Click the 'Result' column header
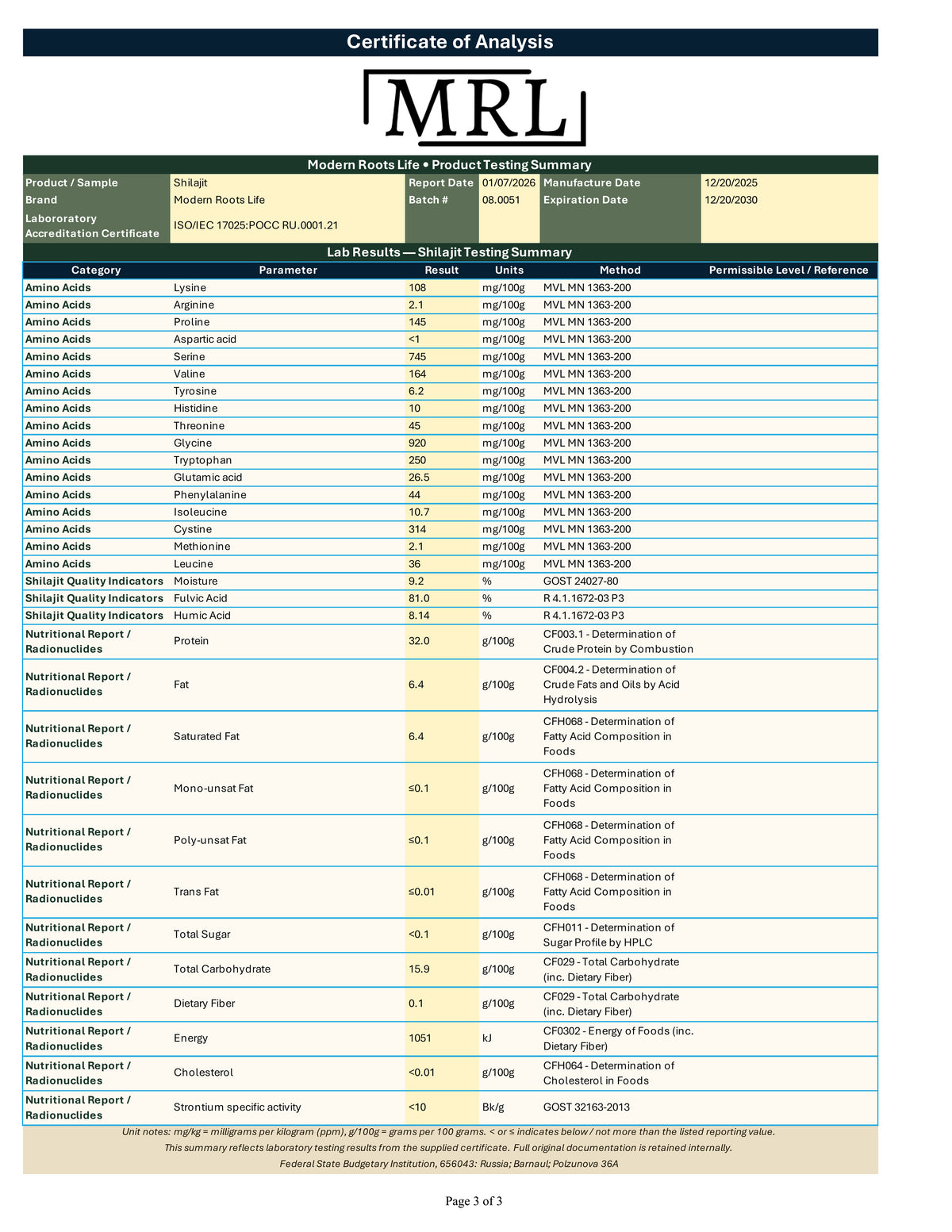 (x=442, y=271)
